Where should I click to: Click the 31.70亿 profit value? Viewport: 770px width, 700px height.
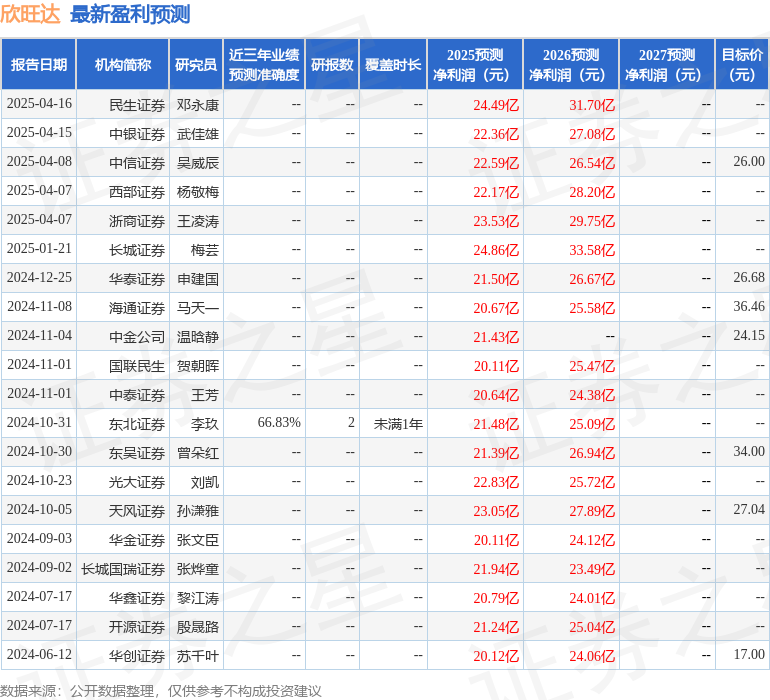click(x=592, y=105)
